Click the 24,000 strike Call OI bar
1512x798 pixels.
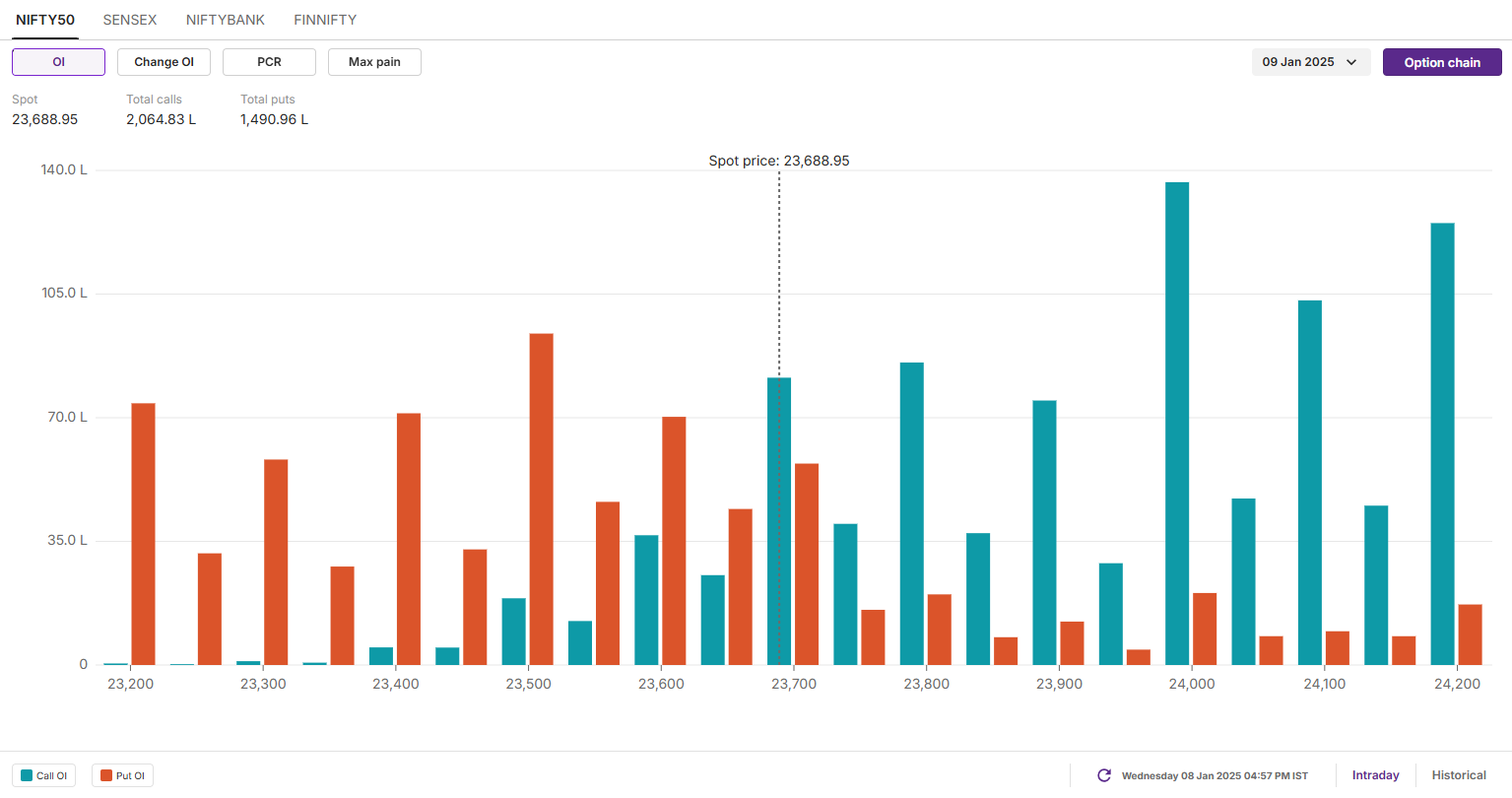pos(1177,424)
